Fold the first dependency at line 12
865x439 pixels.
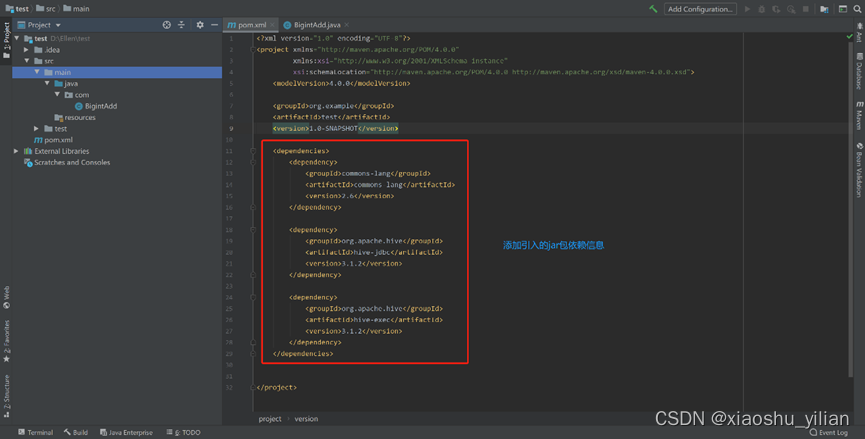(253, 162)
